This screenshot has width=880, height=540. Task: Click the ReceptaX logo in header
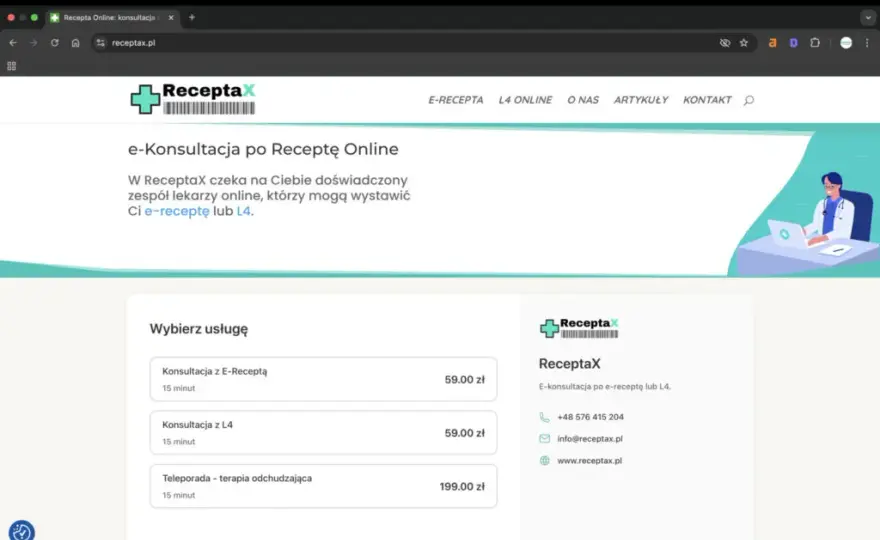193,99
